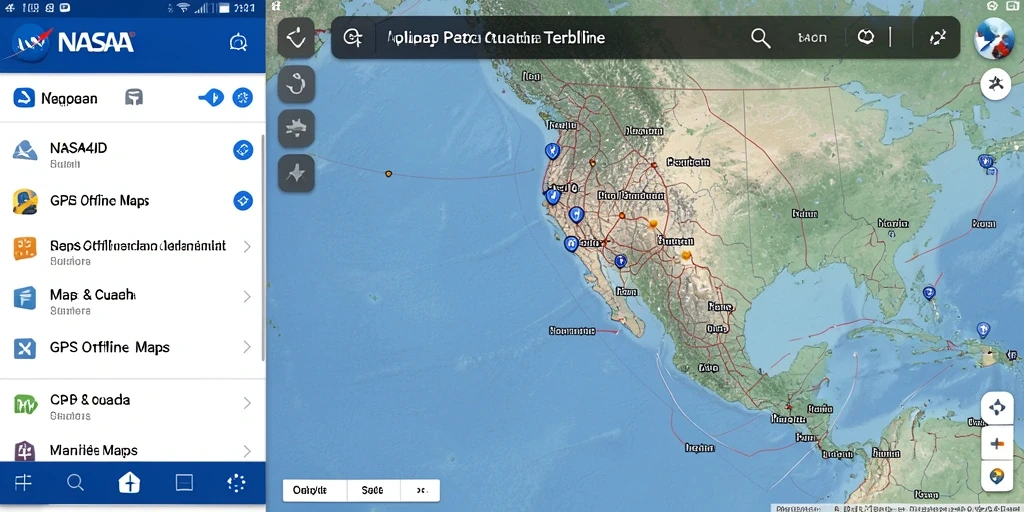Expand the CPB & cuada row chevron
The width and height of the screenshot is (1024, 512).
247,403
